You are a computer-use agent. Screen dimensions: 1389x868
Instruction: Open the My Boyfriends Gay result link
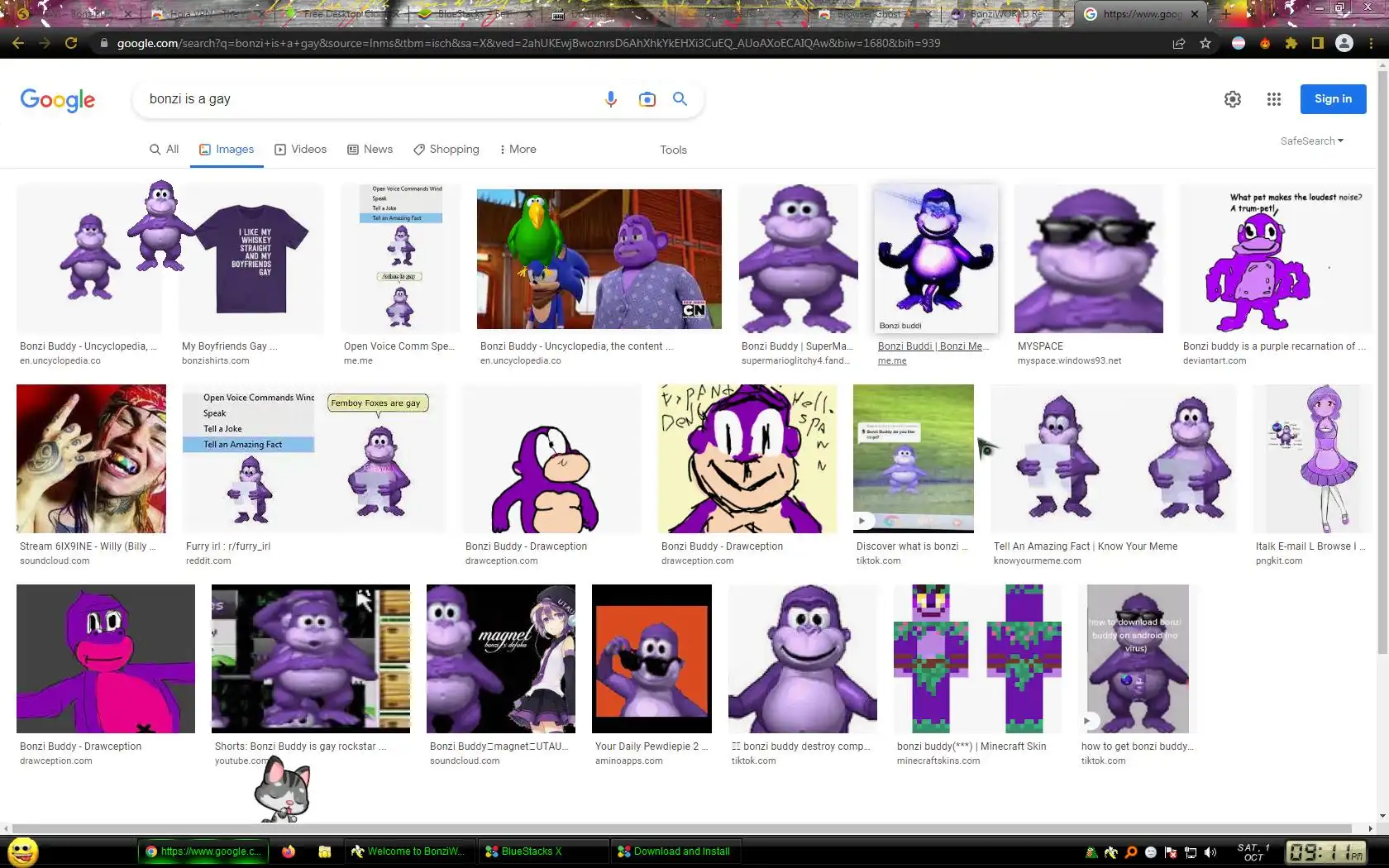(230, 346)
